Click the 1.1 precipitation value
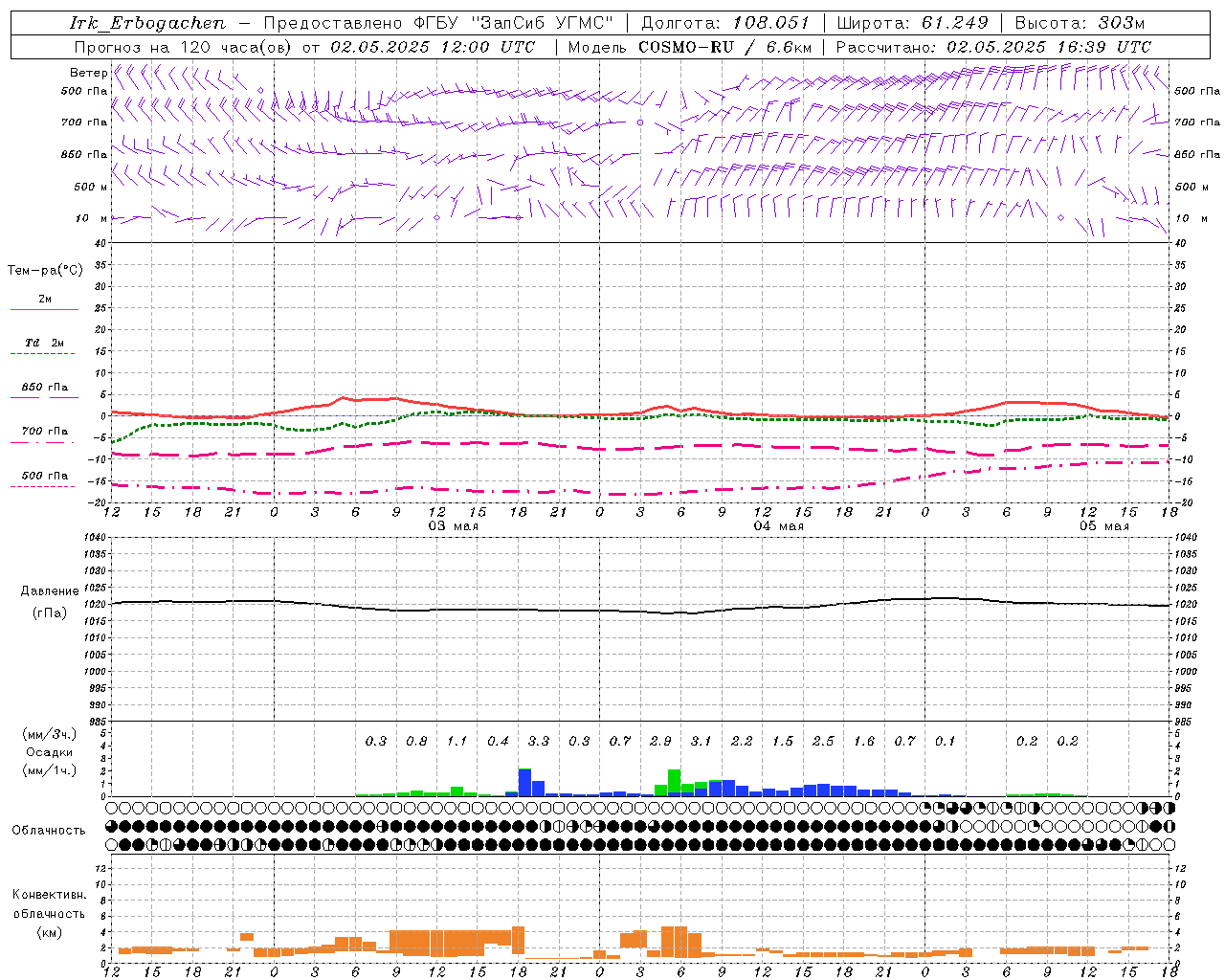 [x=457, y=742]
